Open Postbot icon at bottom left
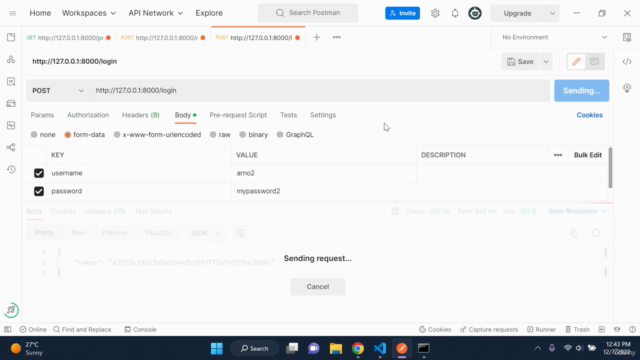The height and width of the screenshot is (360, 640). pyautogui.click(x=11, y=310)
